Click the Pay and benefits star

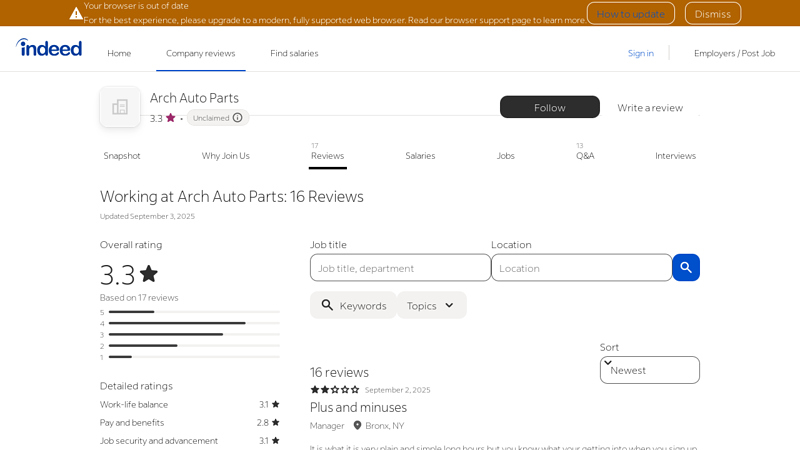click(x=276, y=422)
